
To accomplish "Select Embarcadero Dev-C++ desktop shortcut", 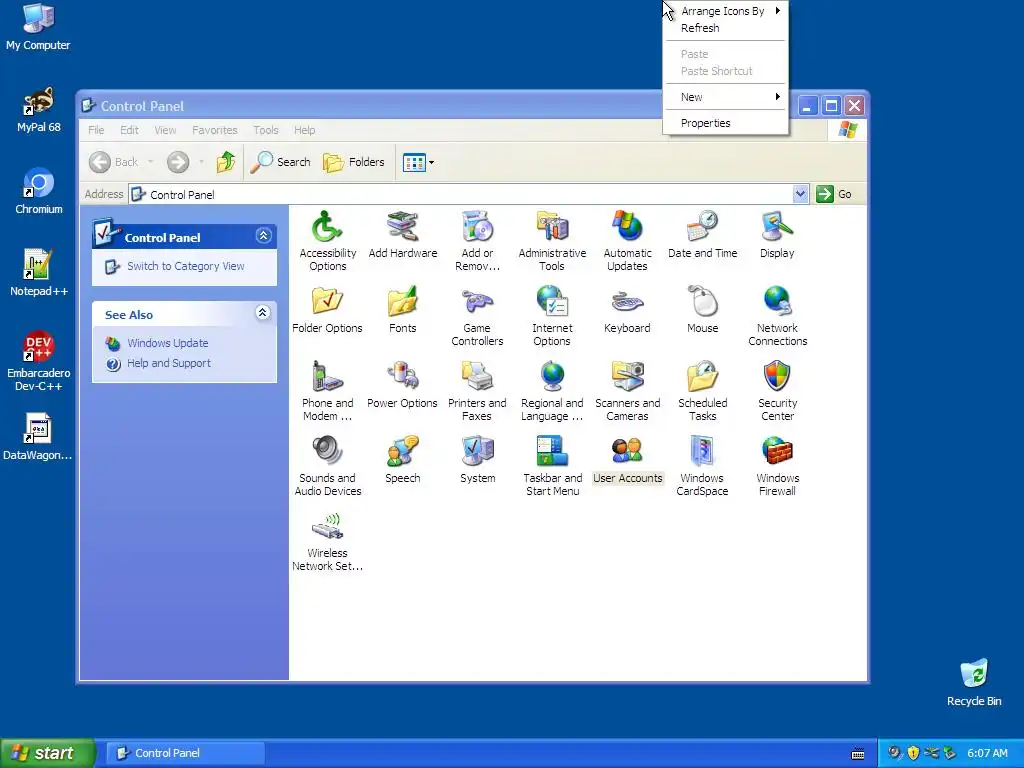I will coord(39,361).
